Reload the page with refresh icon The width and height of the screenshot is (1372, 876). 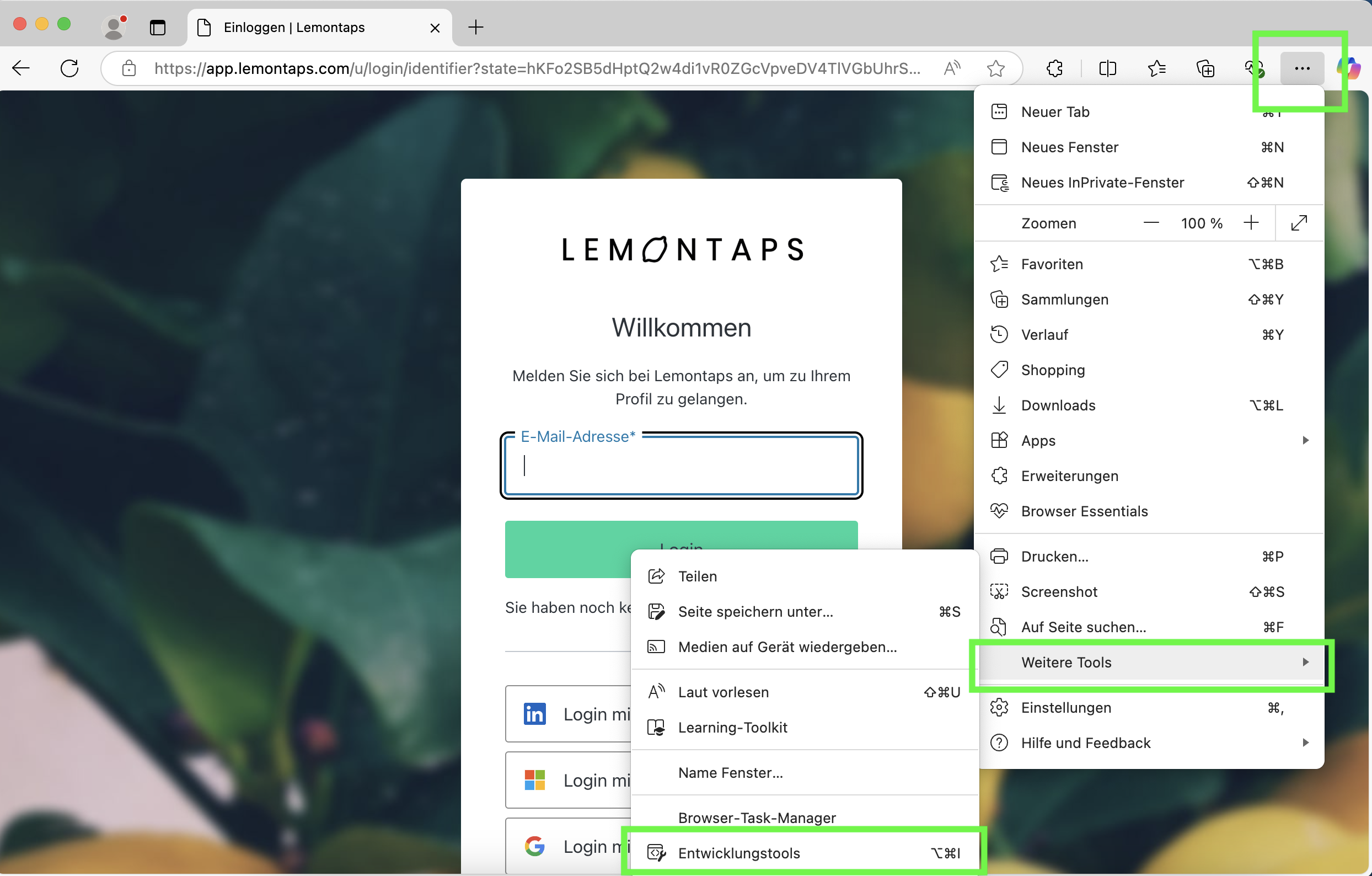point(69,68)
